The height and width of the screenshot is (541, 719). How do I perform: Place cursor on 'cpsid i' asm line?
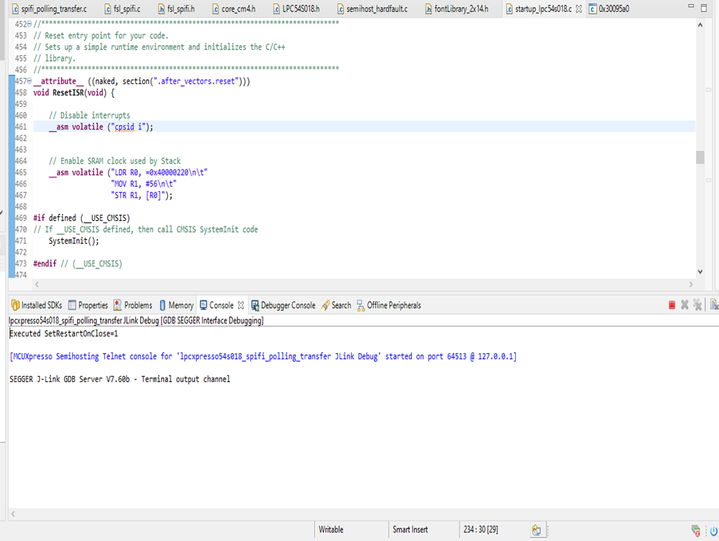point(101,127)
